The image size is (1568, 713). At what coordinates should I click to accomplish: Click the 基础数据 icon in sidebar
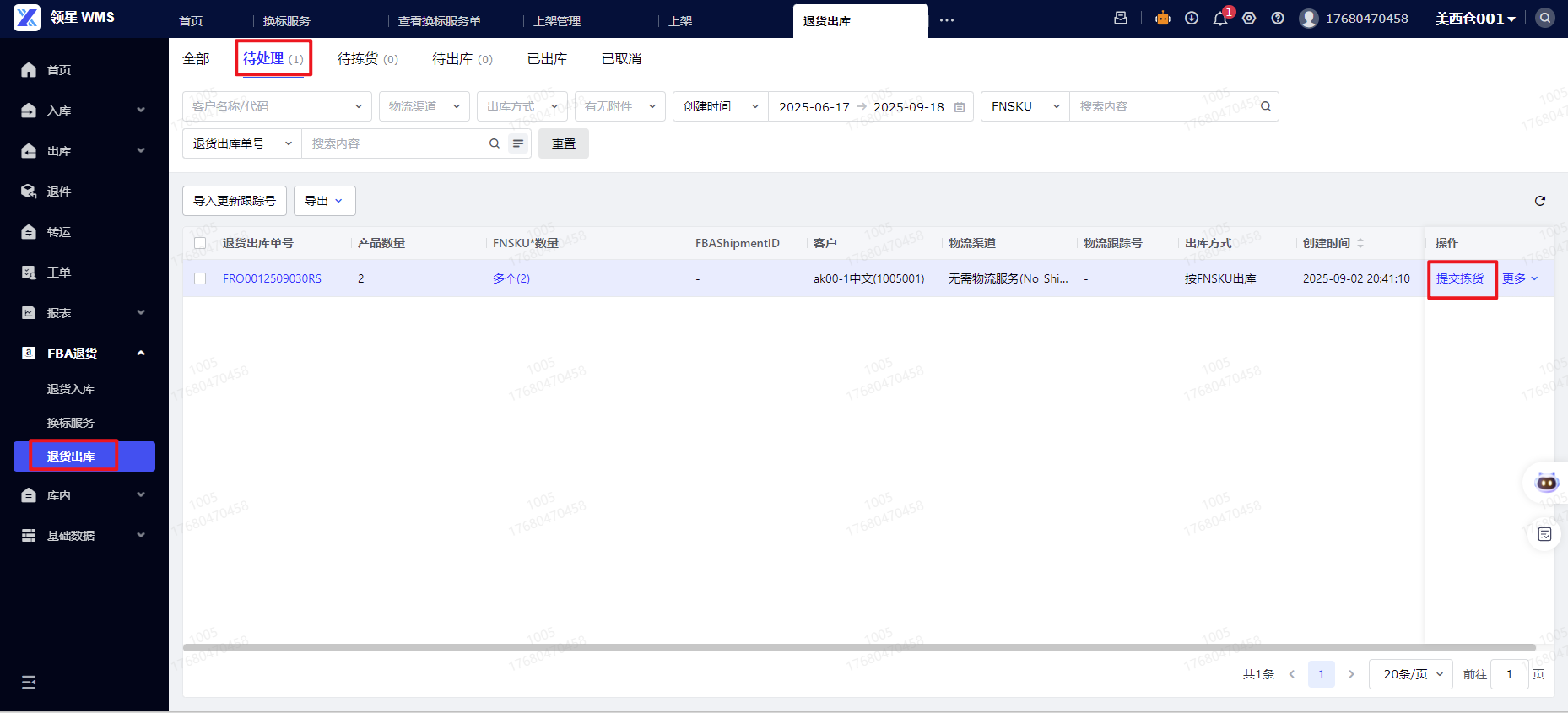tap(29, 536)
